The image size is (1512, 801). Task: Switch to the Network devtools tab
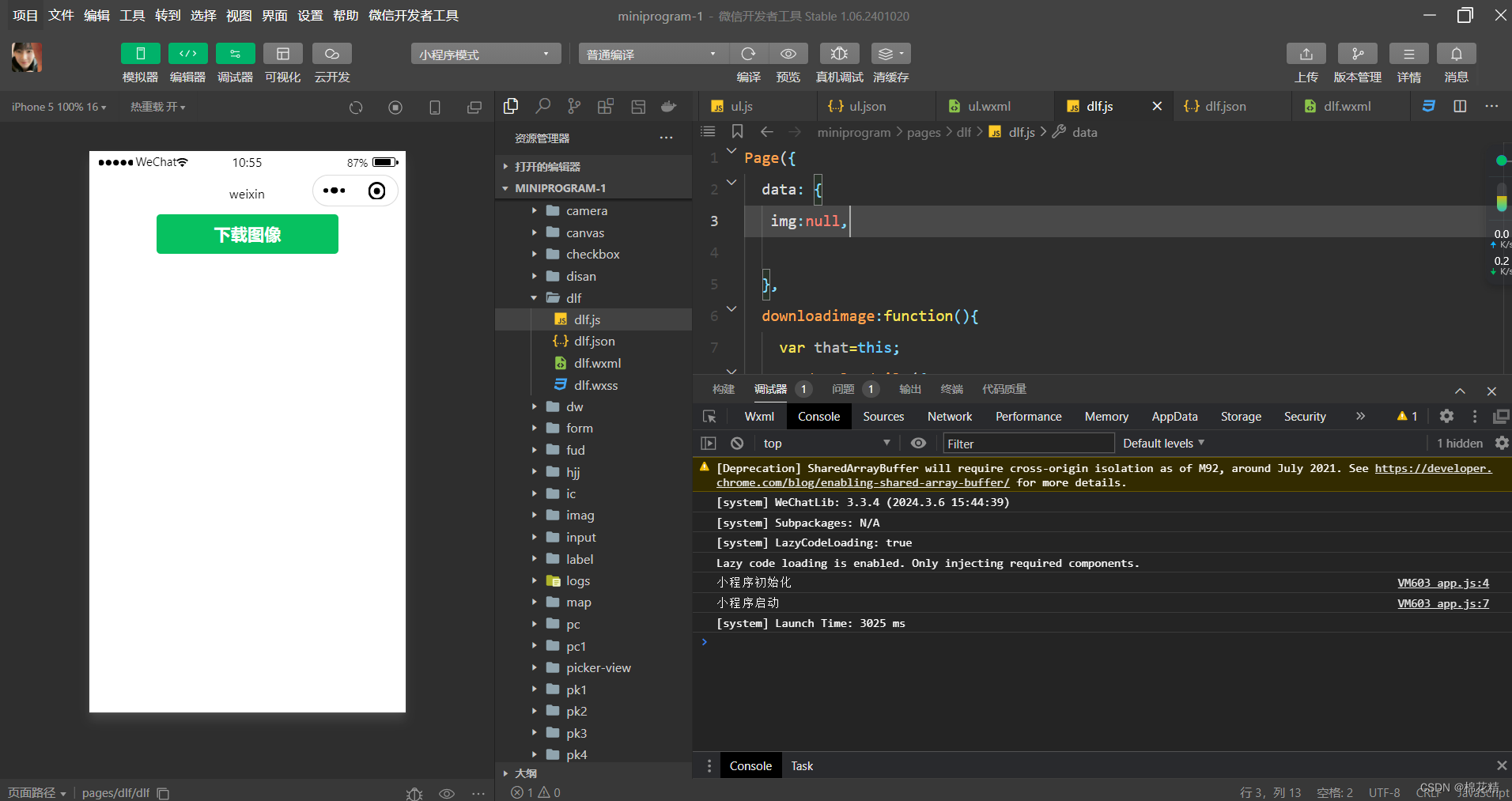(x=950, y=416)
